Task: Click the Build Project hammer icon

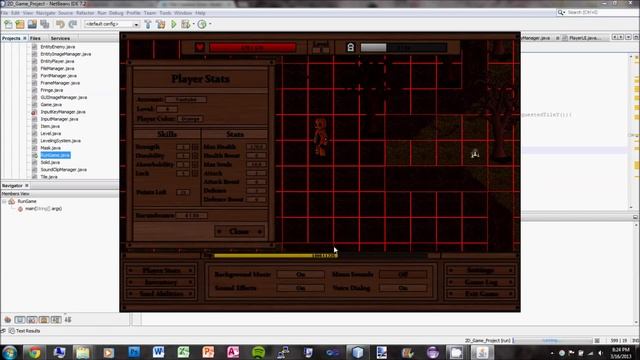Action: pos(148,24)
